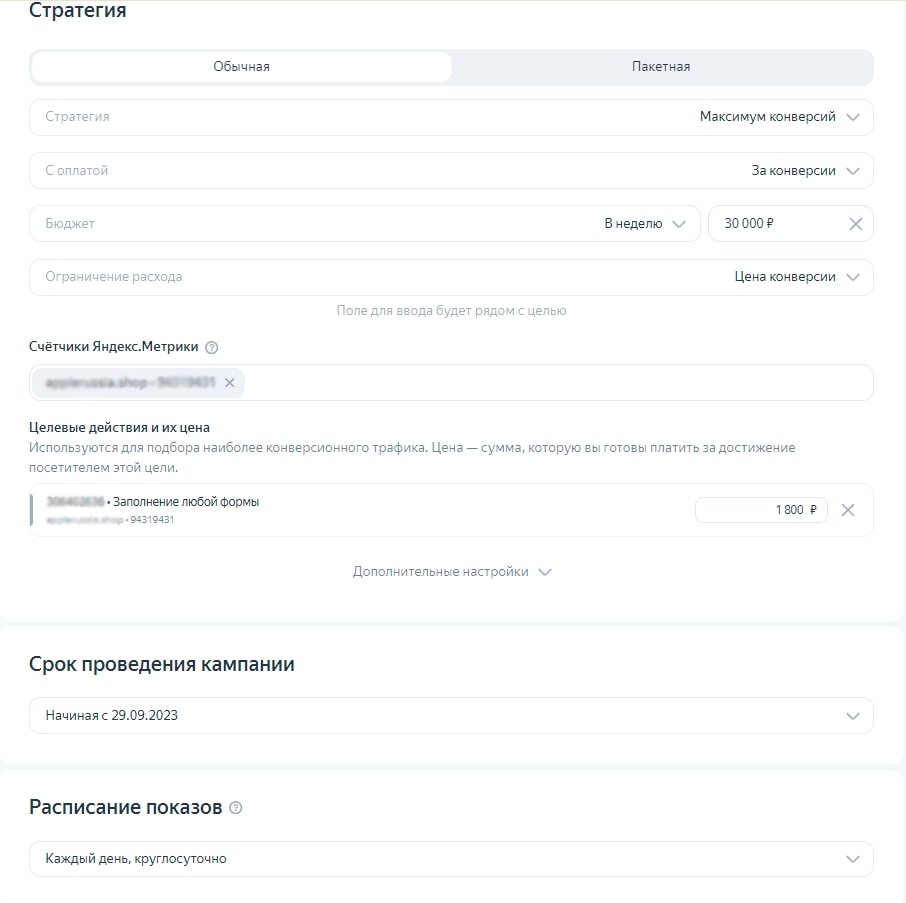Click chevron icon next to За конверсии

coord(852,171)
